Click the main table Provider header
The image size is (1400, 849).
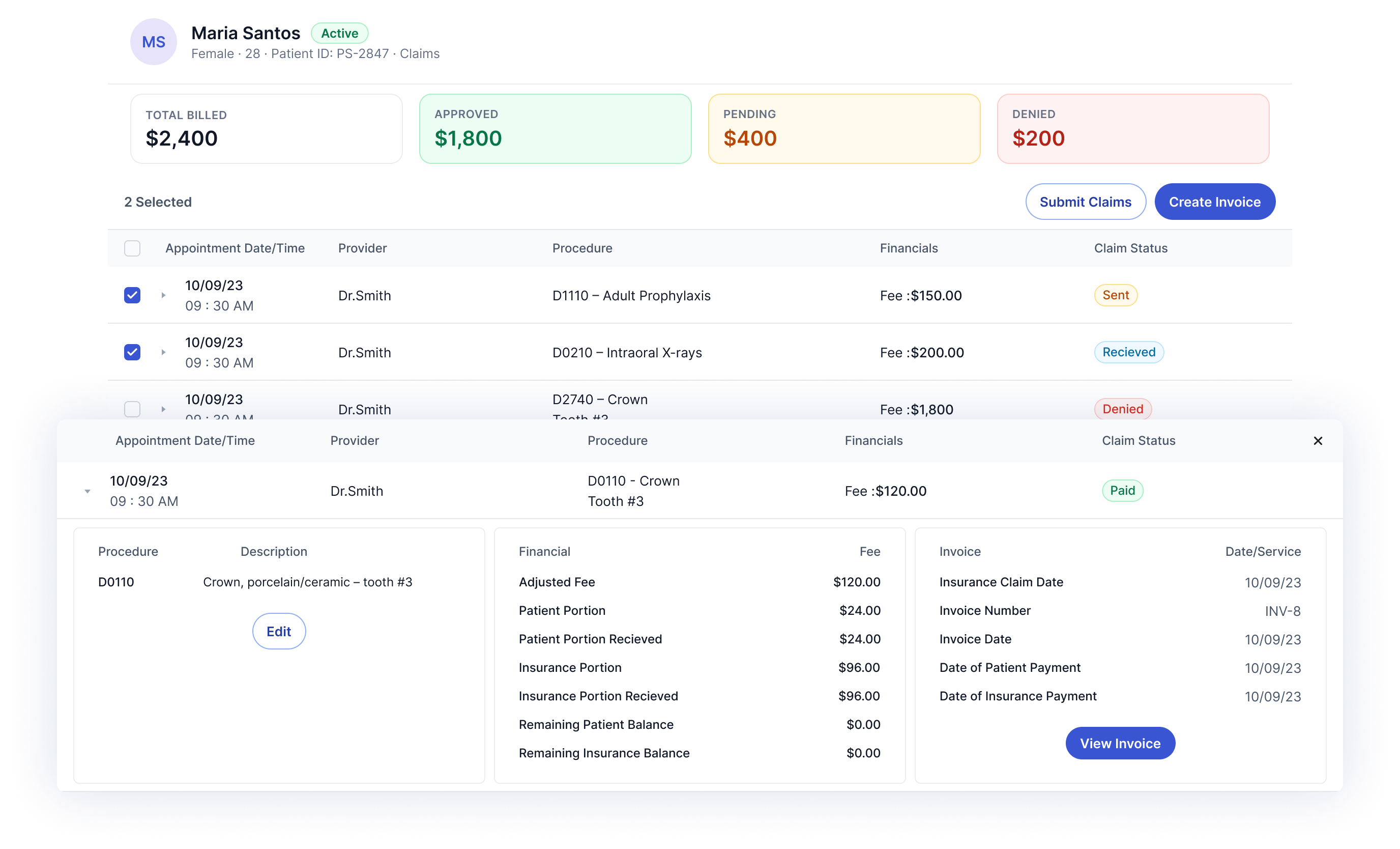point(363,248)
